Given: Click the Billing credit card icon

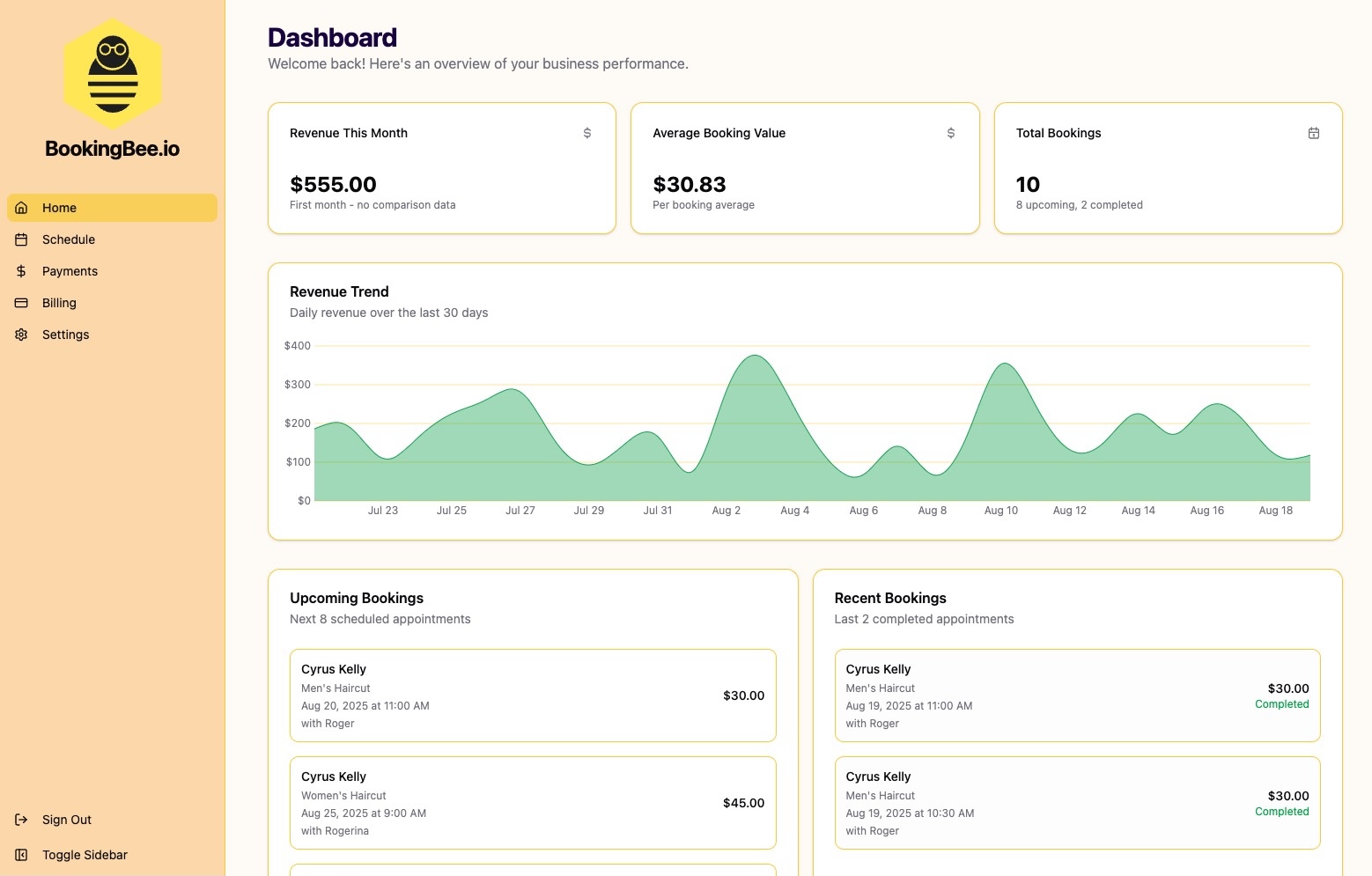Looking at the screenshot, I should [x=22, y=303].
